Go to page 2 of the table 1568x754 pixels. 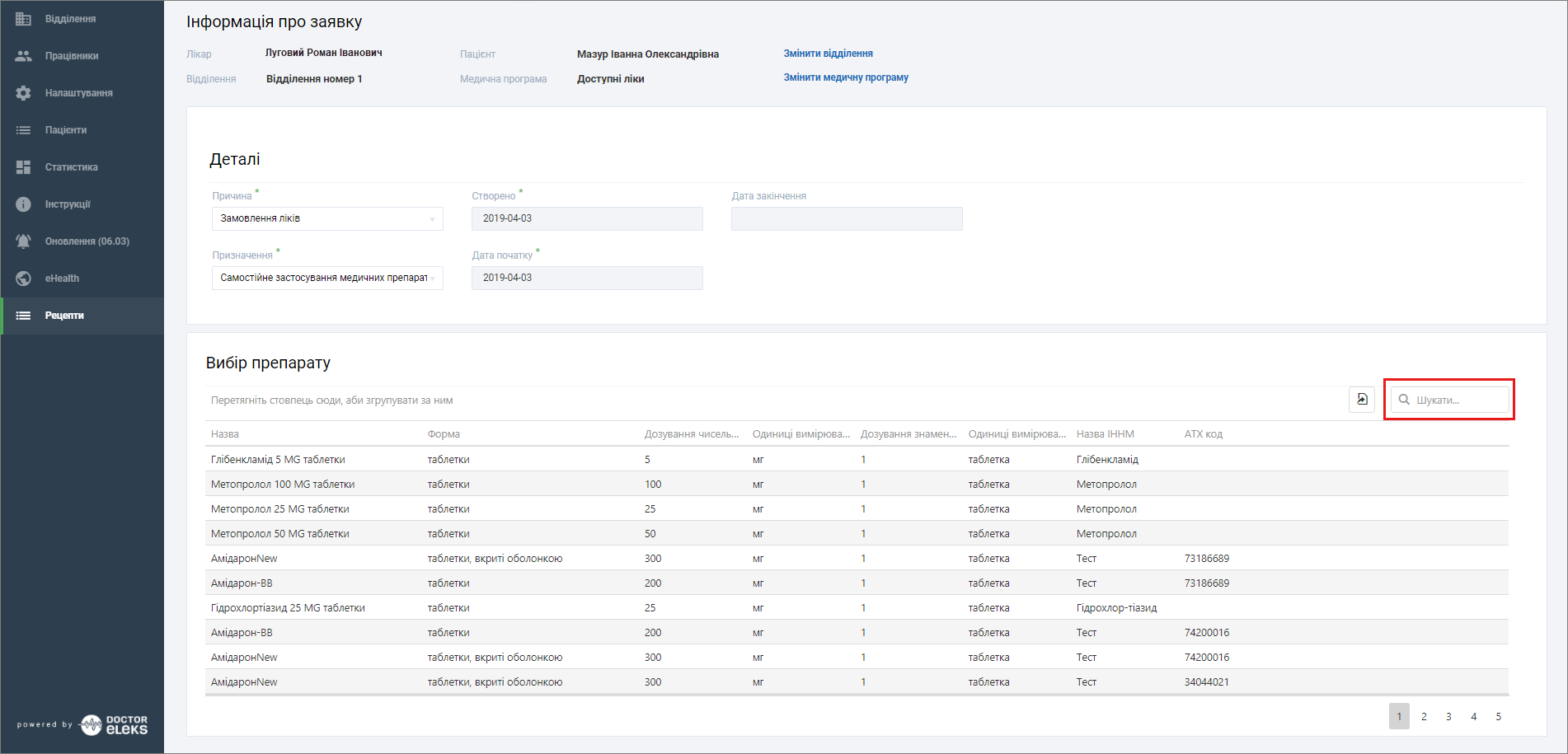[x=1424, y=716]
